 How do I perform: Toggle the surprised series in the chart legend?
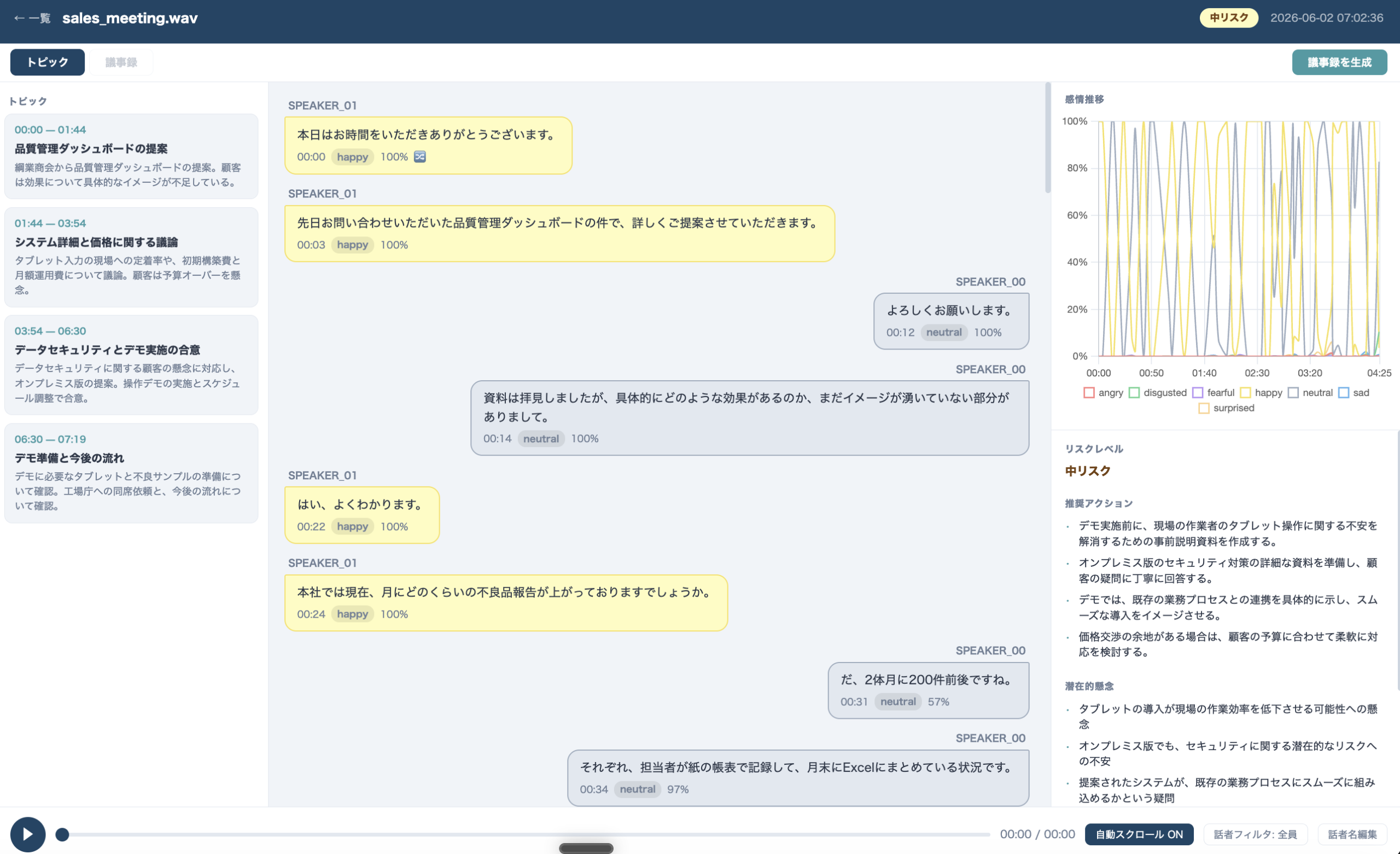point(1226,408)
